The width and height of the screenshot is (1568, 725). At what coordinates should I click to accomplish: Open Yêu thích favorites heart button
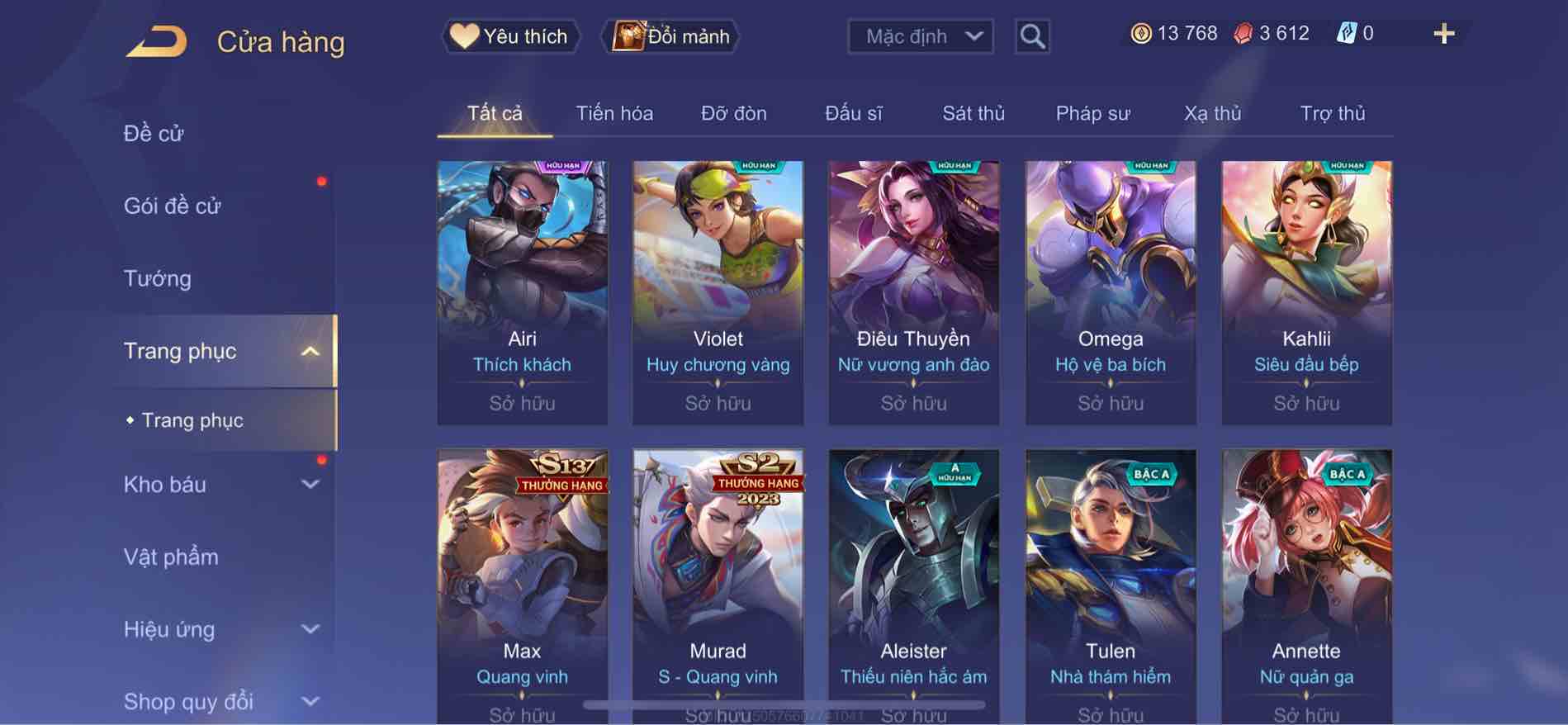tap(509, 36)
